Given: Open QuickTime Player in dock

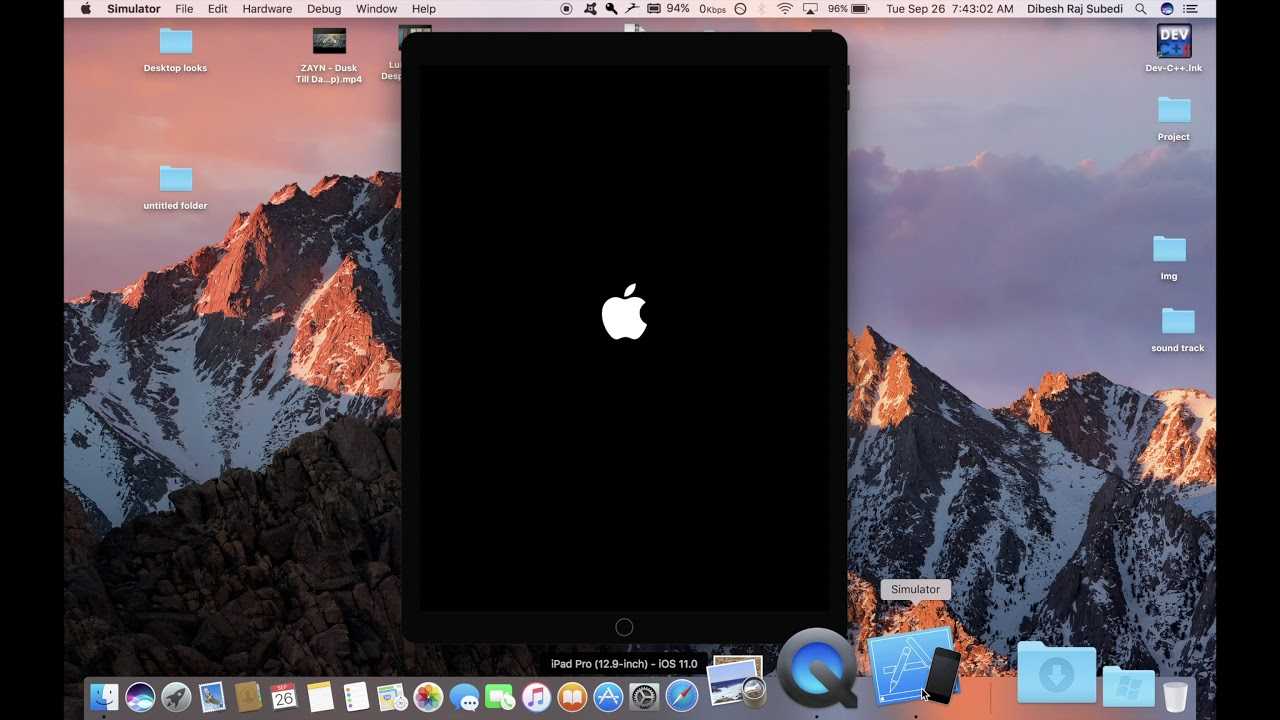Looking at the screenshot, I should pos(817,669).
